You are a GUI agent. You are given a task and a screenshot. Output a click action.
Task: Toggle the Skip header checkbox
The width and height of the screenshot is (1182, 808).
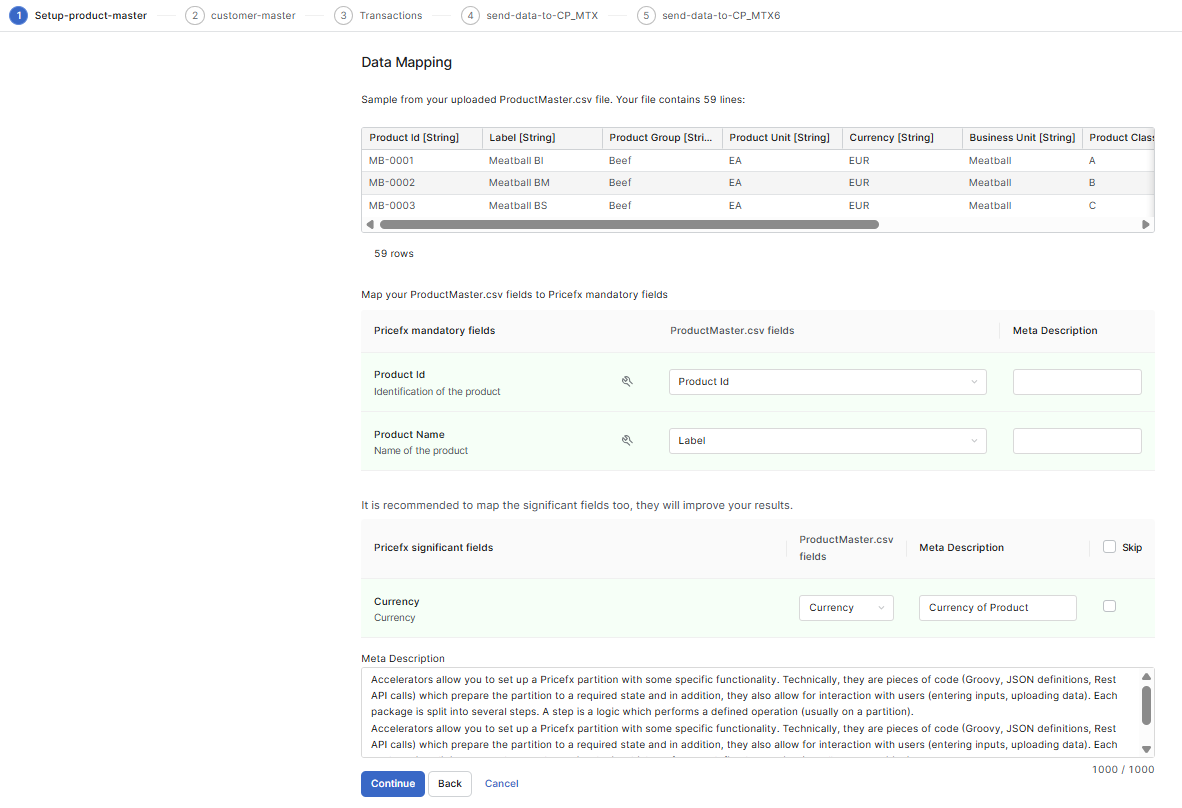[1109, 547]
